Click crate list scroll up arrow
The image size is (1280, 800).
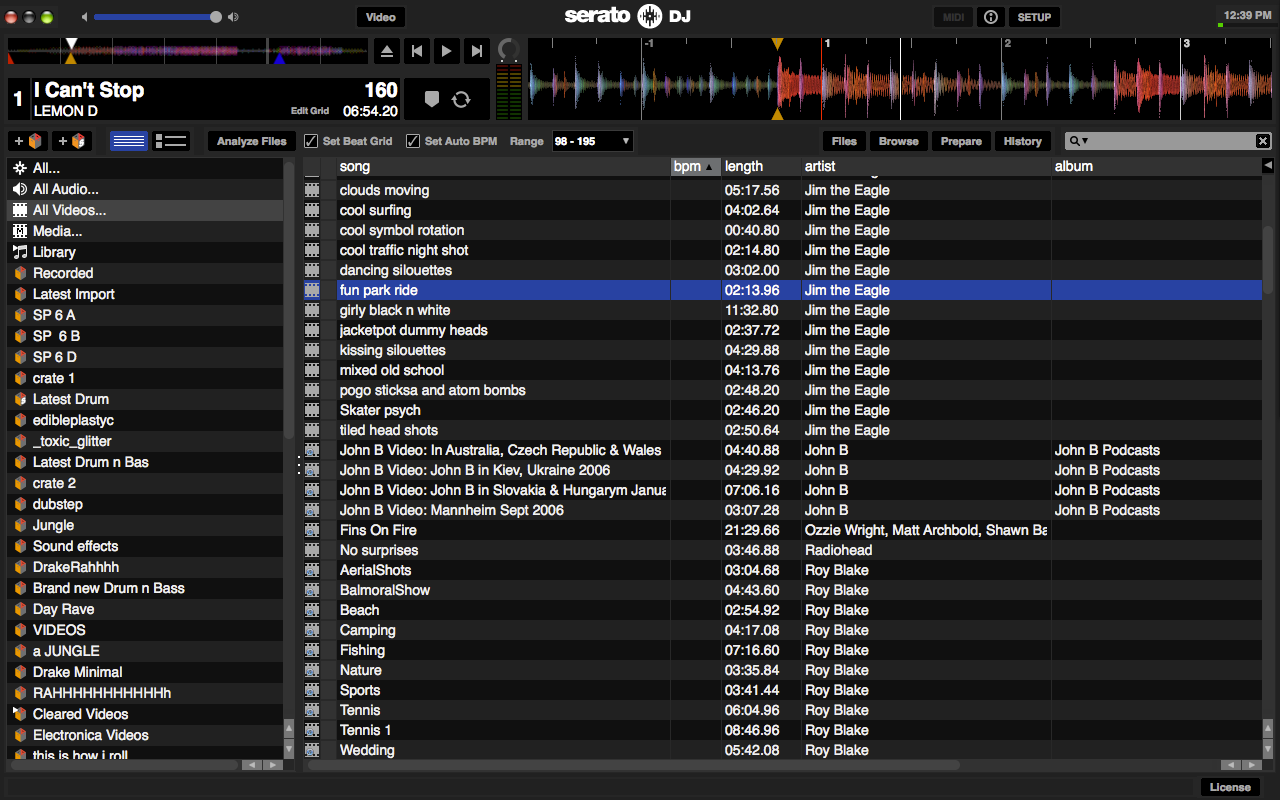289,727
